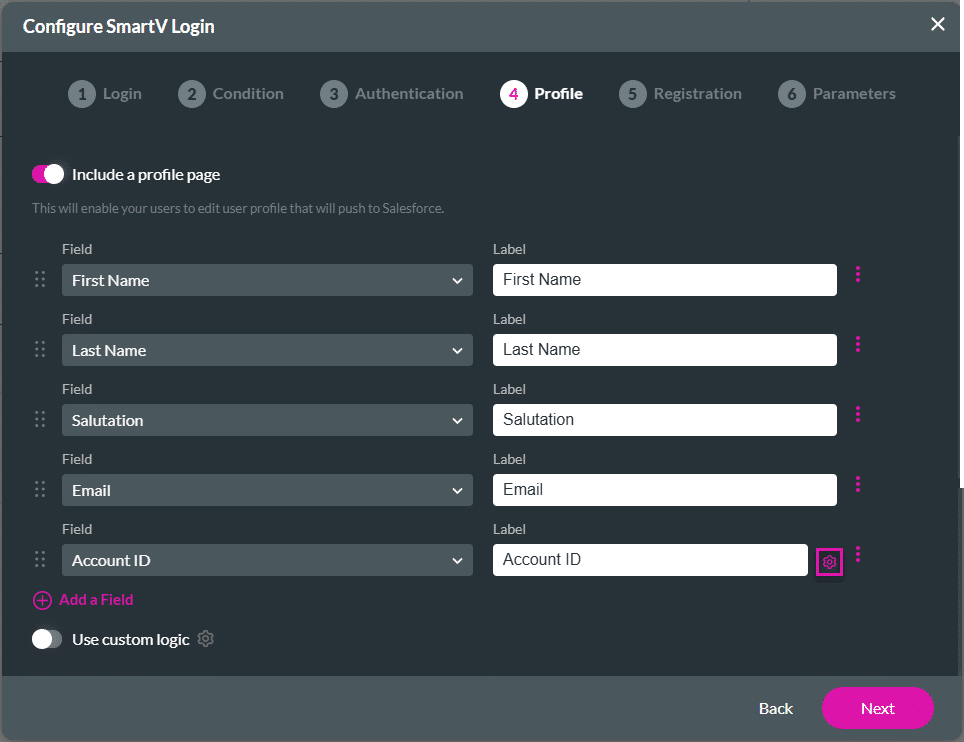Open the three-dot menu for the Last Name row
Viewport: 964px width, 742px height.
point(858,344)
